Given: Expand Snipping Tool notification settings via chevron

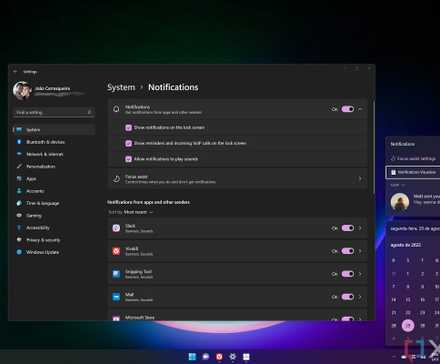Looking at the screenshot, I should click(360, 274).
